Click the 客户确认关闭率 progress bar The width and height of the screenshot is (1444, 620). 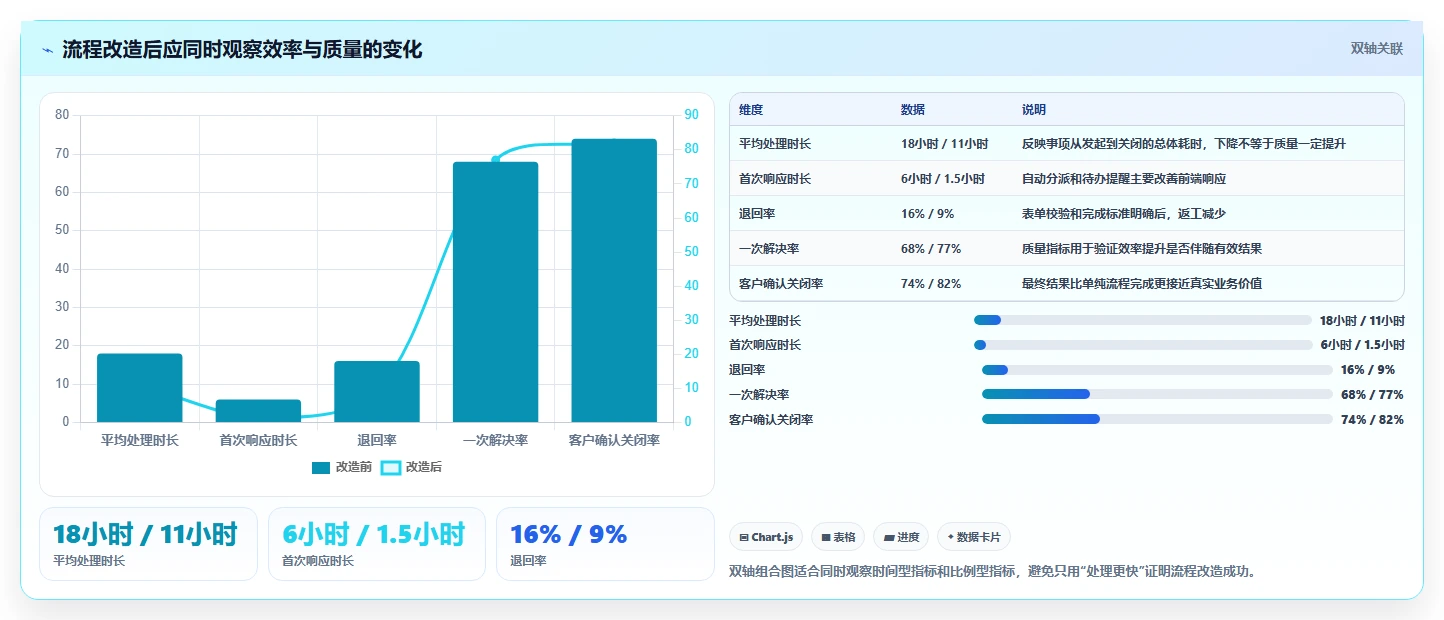[x=1157, y=419]
